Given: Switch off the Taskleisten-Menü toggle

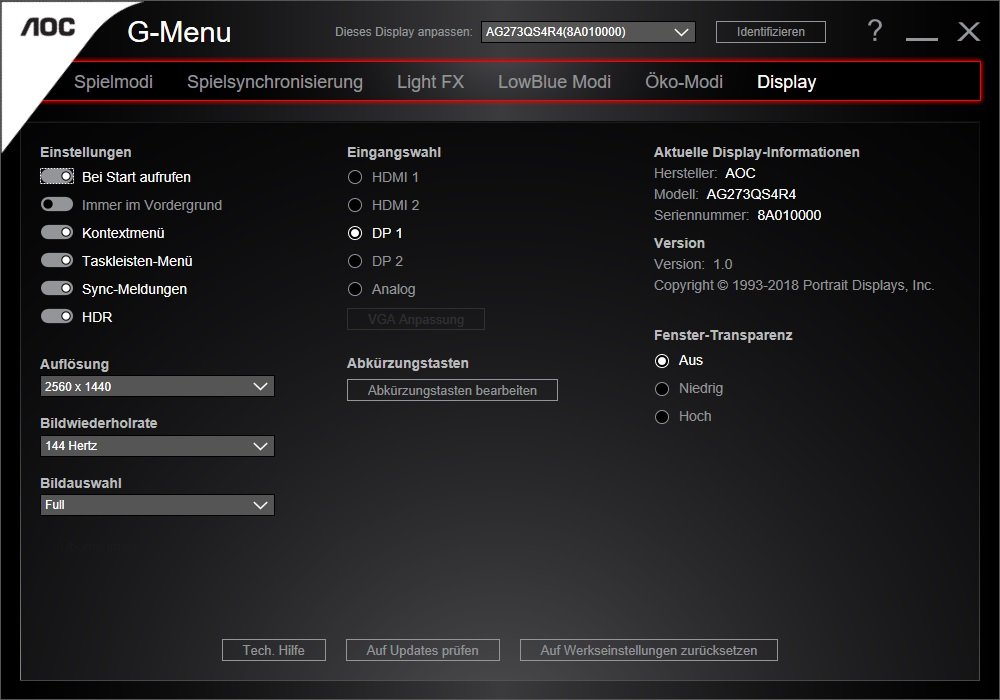Looking at the screenshot, I should 57,261.
